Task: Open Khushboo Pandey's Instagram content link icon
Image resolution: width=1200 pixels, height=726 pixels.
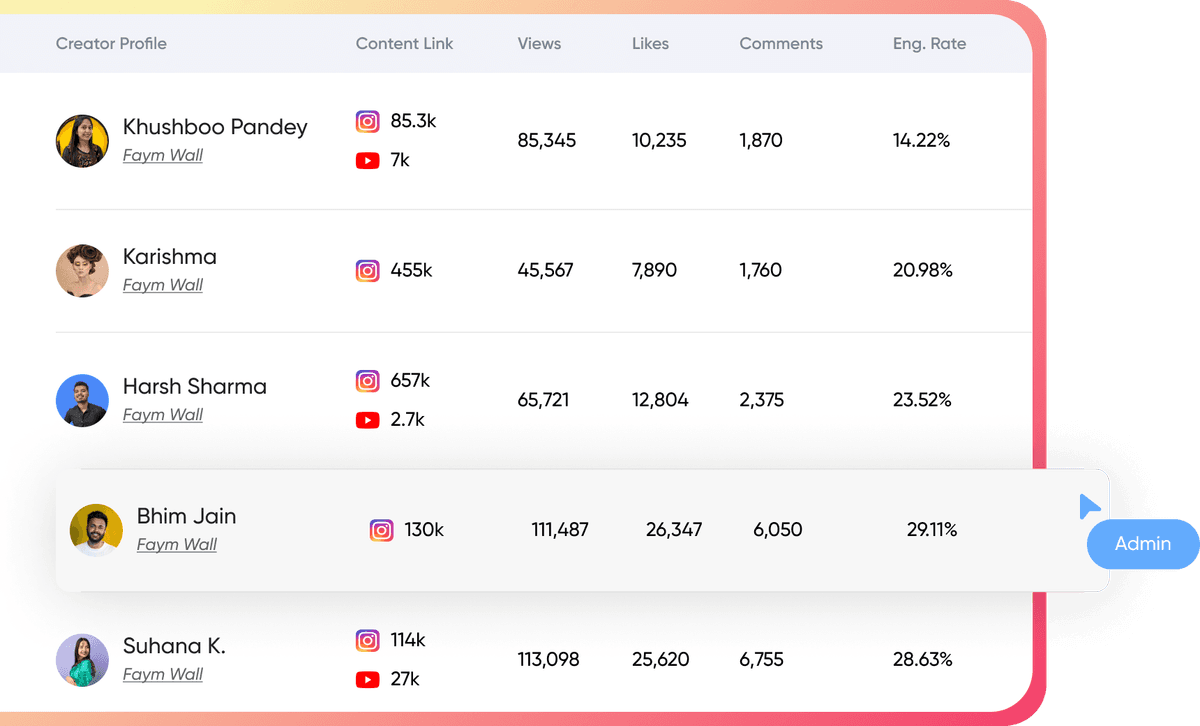Action: click(368, 122)
